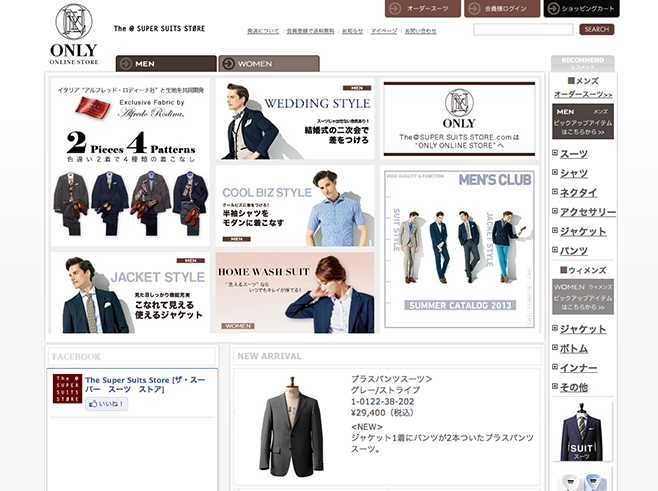This screenshot has height=491, width=658.
Task: Open the マイページ link
Action: pos(384,31)
